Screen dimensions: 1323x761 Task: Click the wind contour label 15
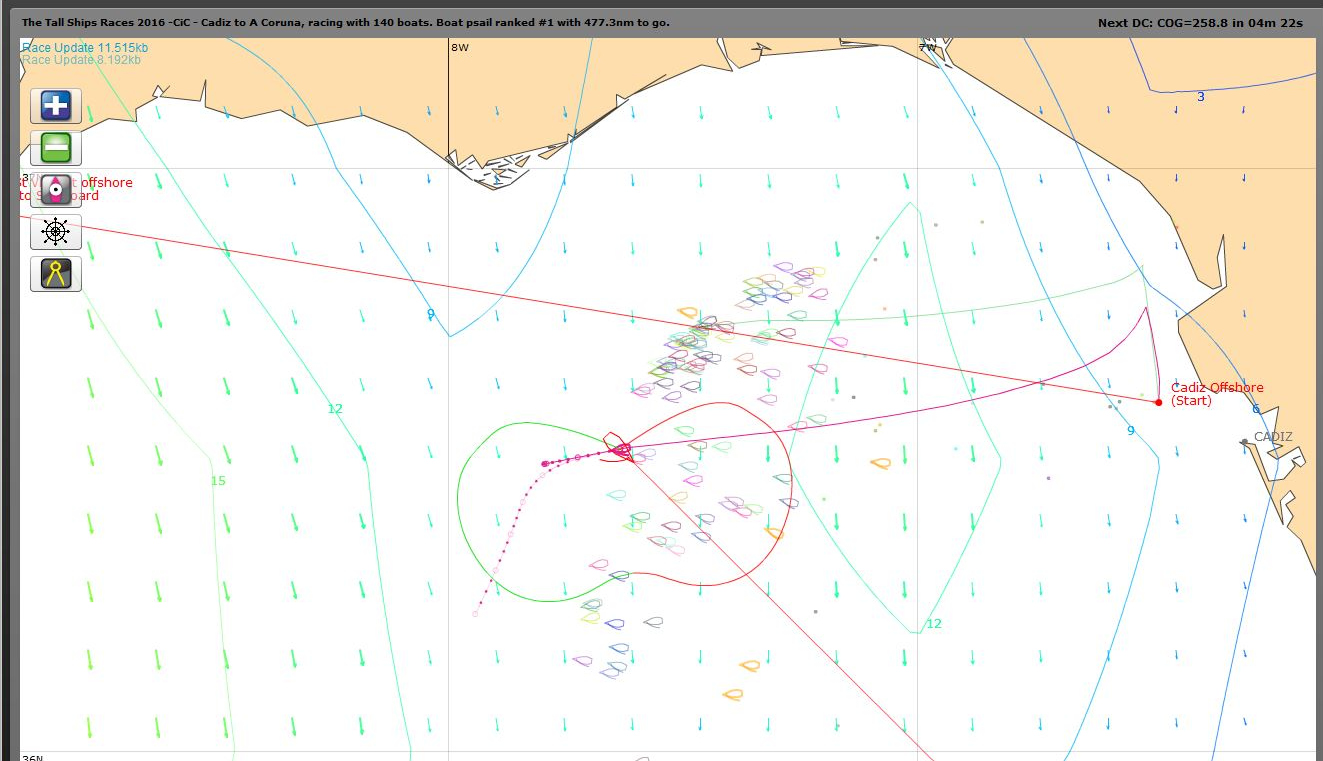(x=218, y=481)
